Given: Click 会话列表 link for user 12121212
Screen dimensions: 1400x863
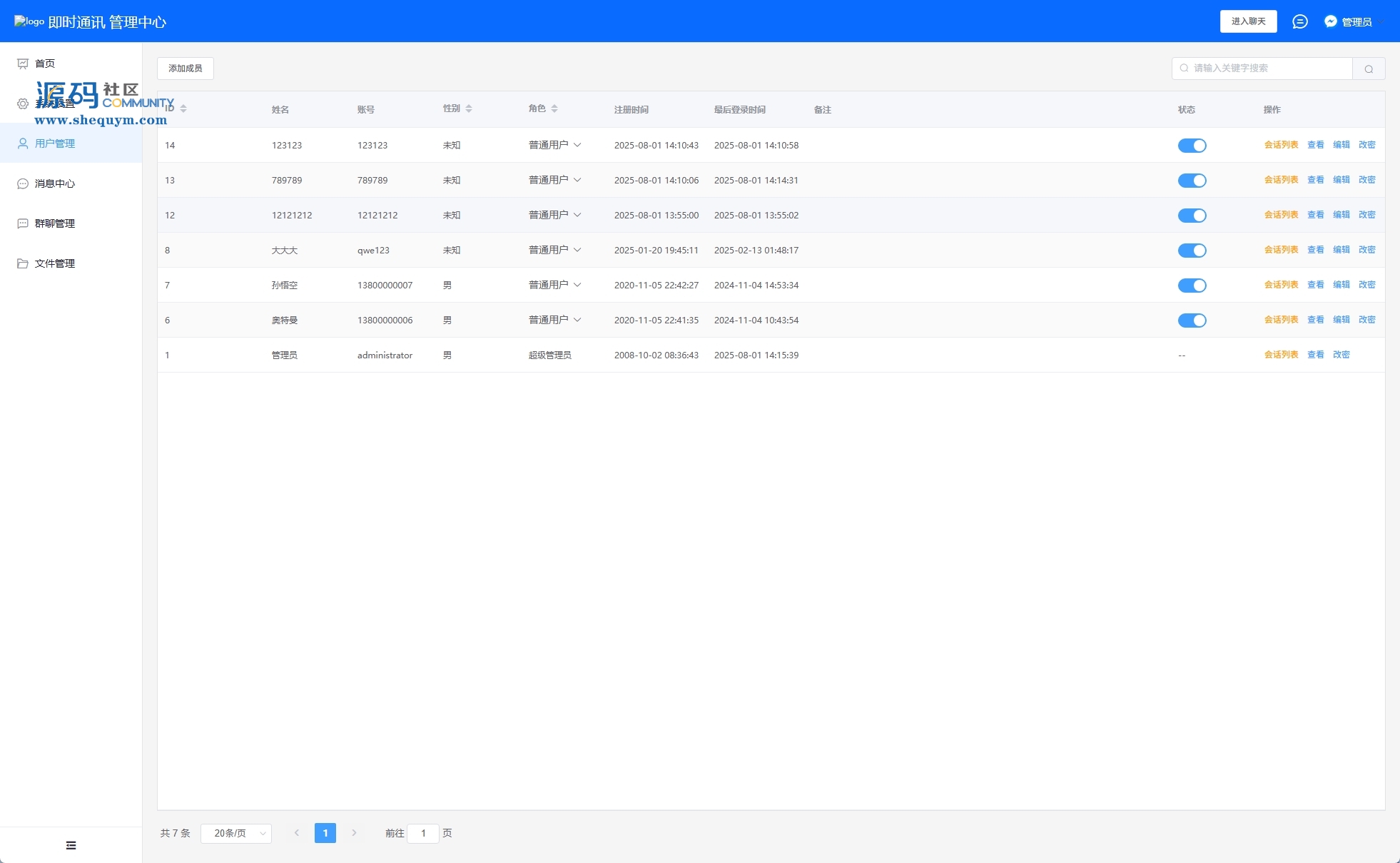Looking at the screenshot, I should (1281, 215).
